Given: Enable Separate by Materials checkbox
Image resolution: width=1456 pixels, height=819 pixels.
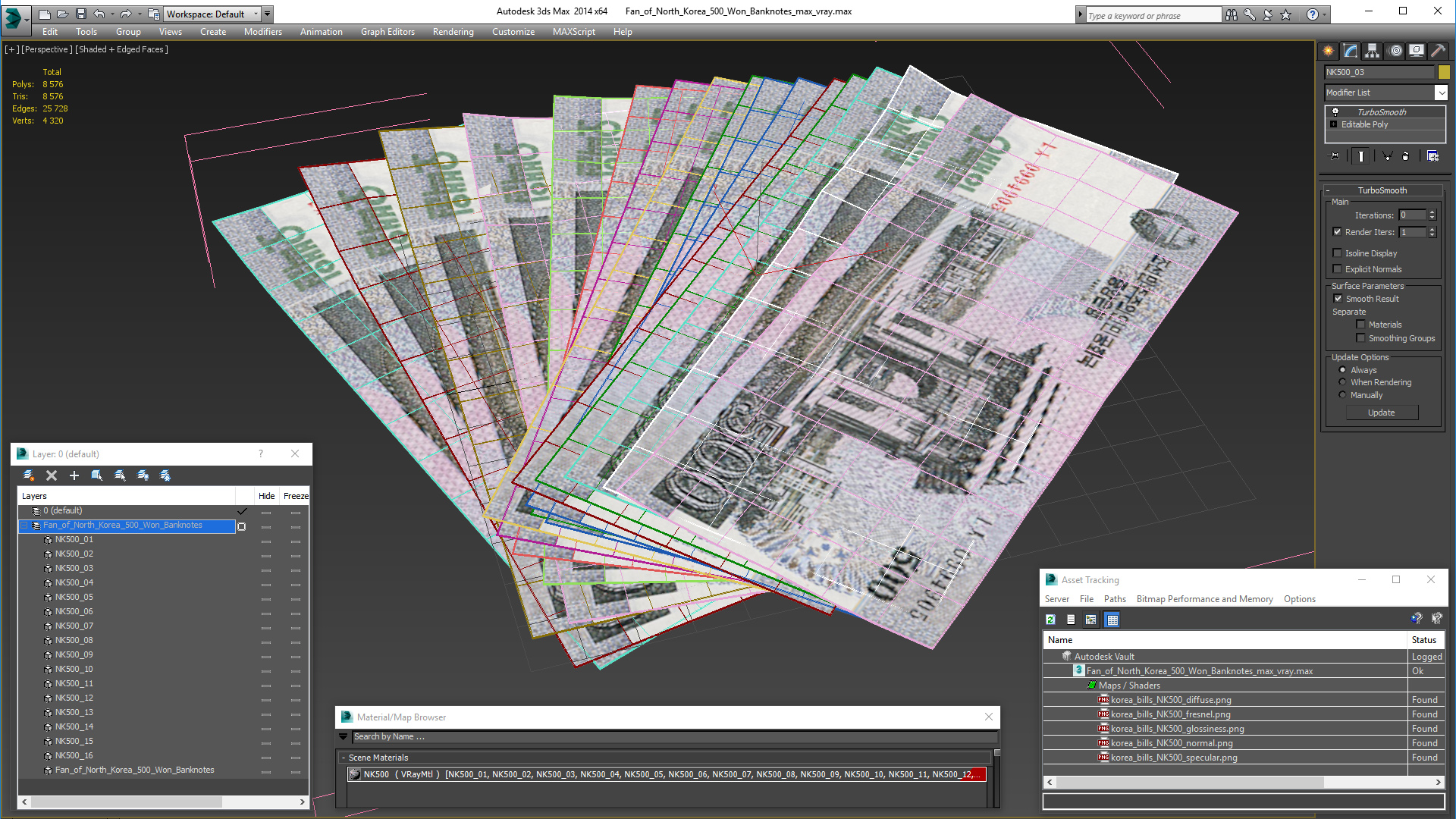Looking at the screenshot, I should click(x=1360, y=325).
